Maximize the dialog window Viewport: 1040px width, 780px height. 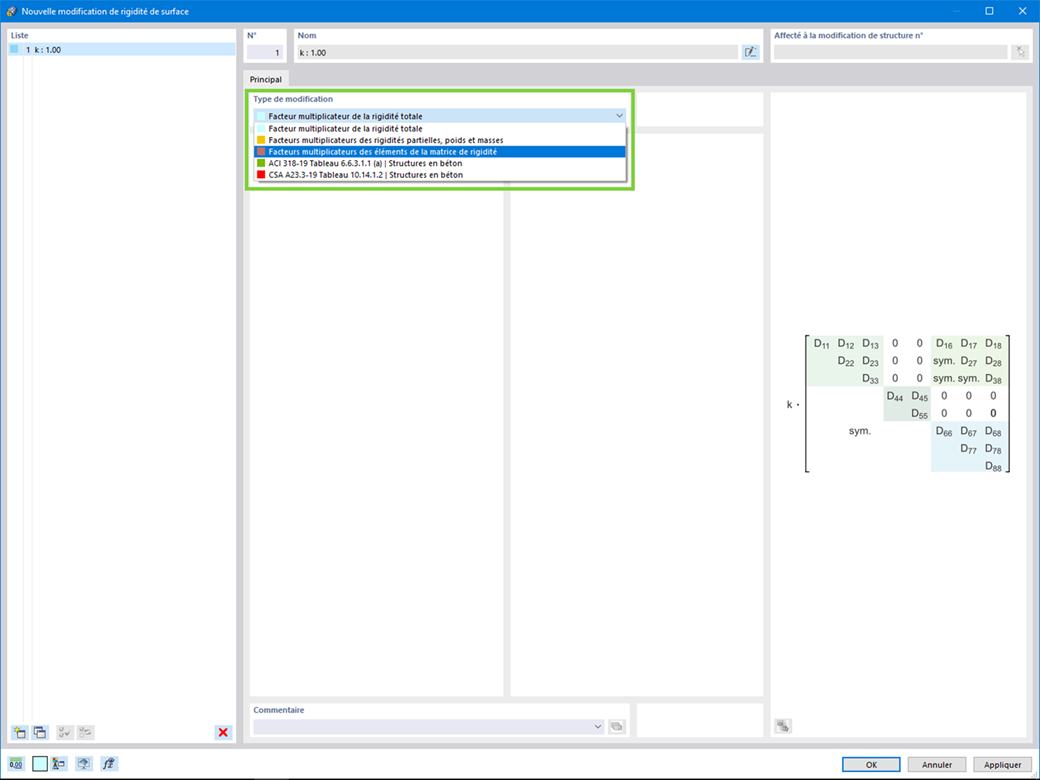pyautogui.click(x=989, y=11)
